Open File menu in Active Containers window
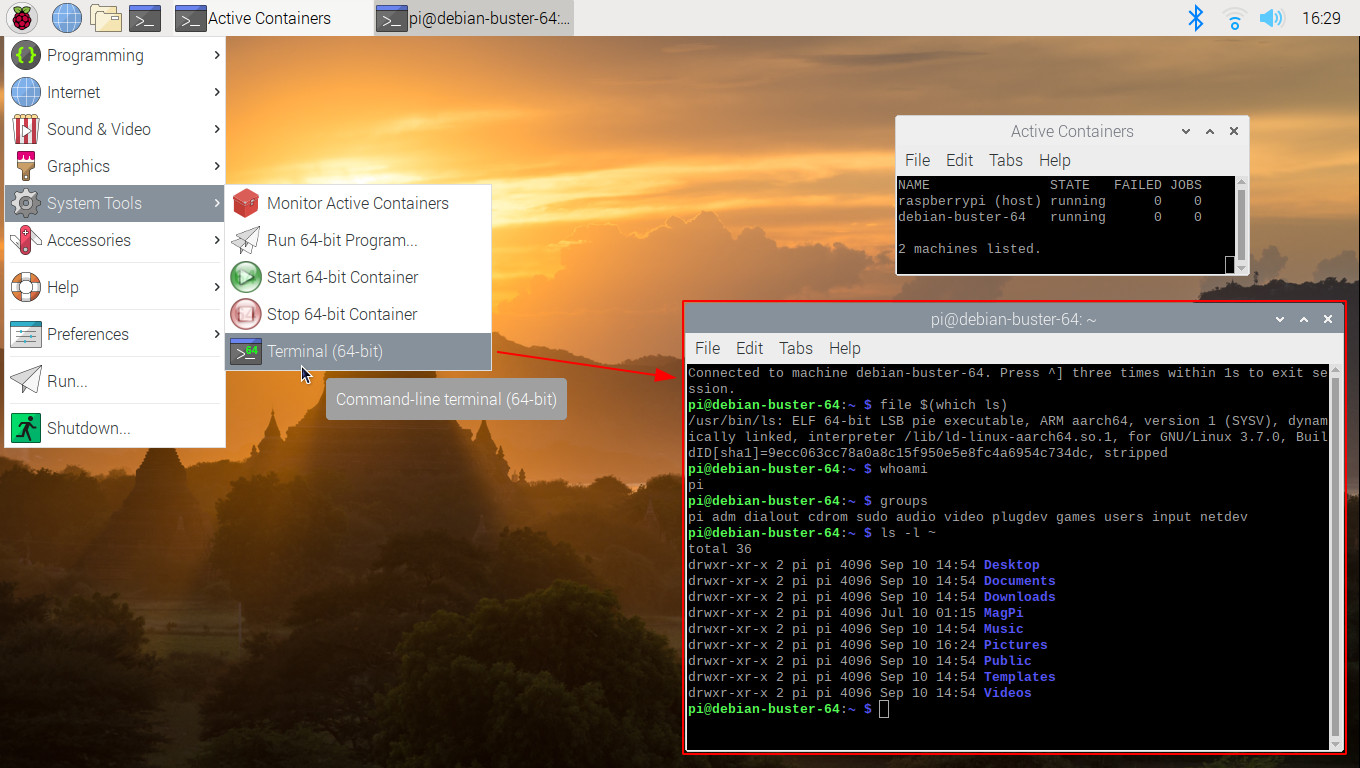Screen dimensions: 1360x768 coord(917,160)
